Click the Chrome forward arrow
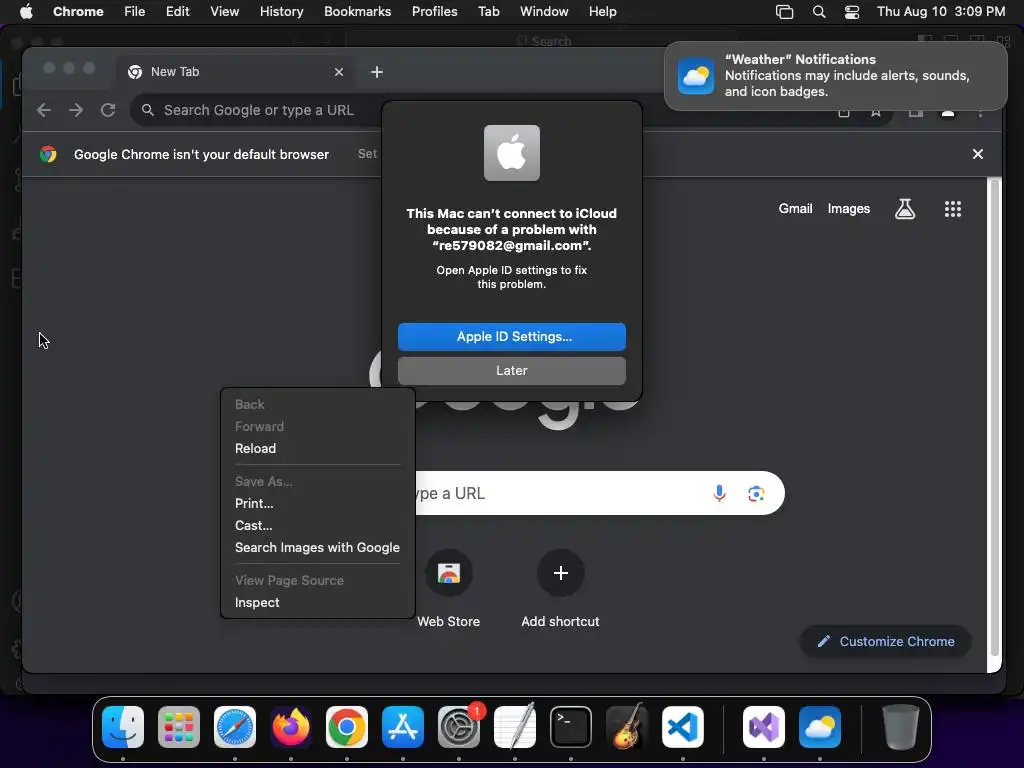 (x=76, y=110)
